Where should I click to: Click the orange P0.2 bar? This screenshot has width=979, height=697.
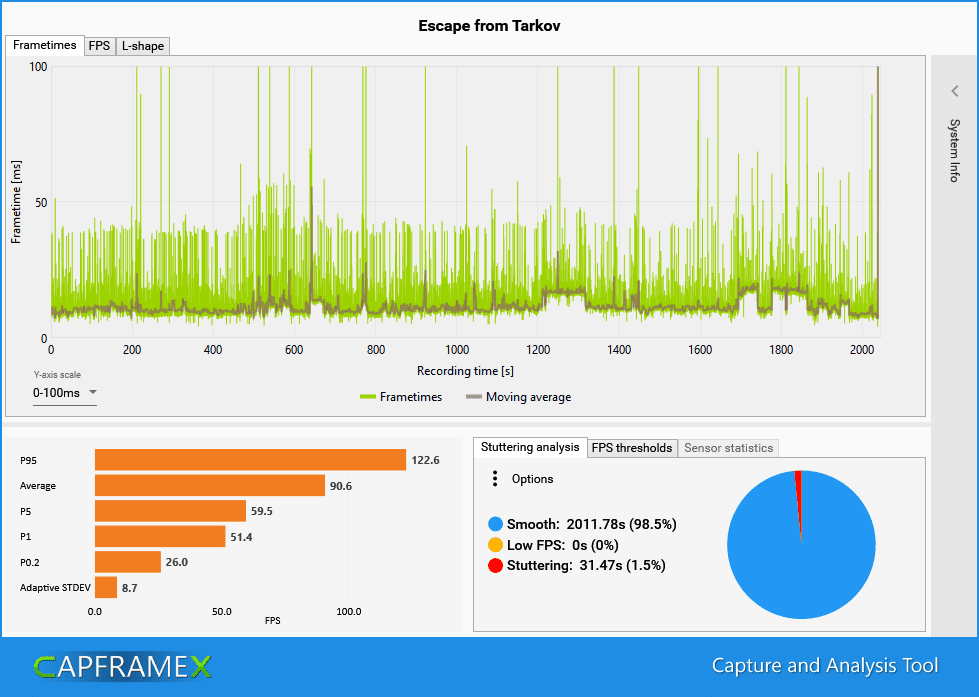[128, 562]
